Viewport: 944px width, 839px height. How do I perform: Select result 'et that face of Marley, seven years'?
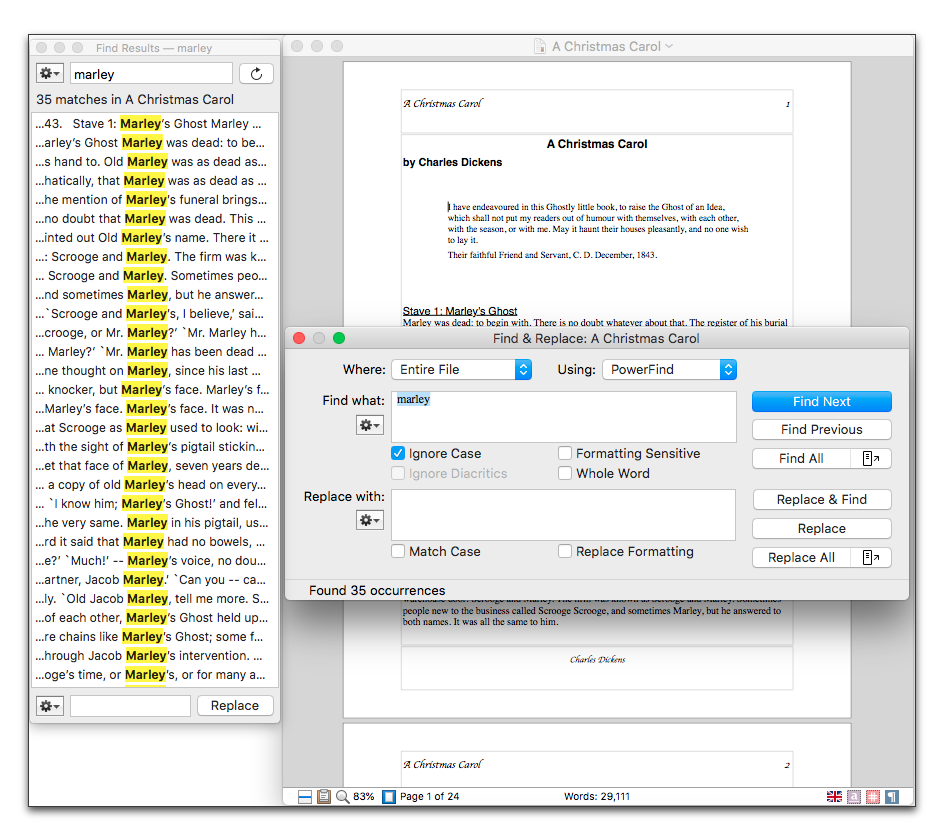click(x=155, y=466)
